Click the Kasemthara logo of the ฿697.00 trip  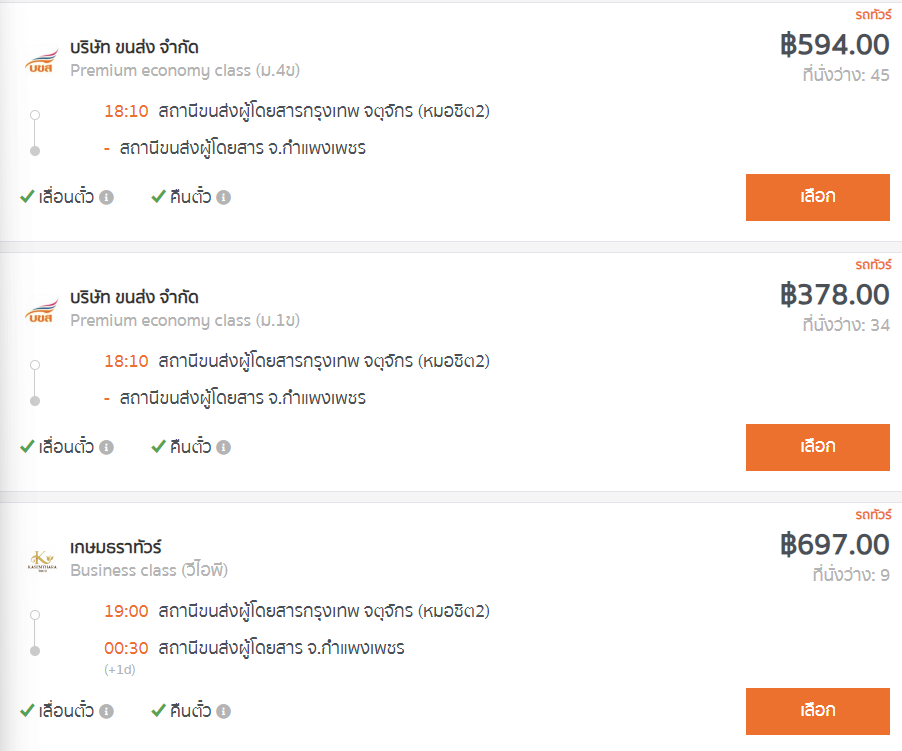[42, 561]
